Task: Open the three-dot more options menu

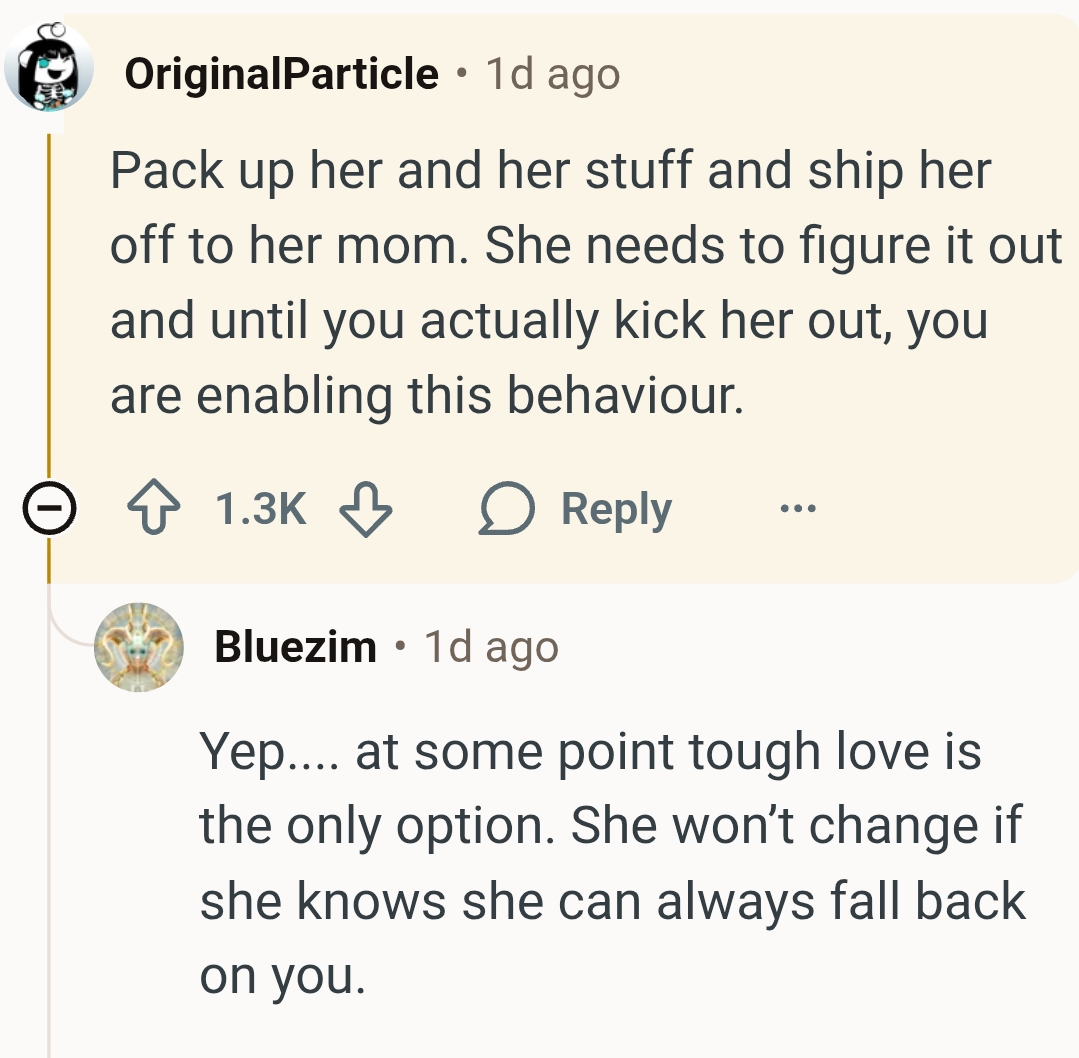Action: point(798,510)
